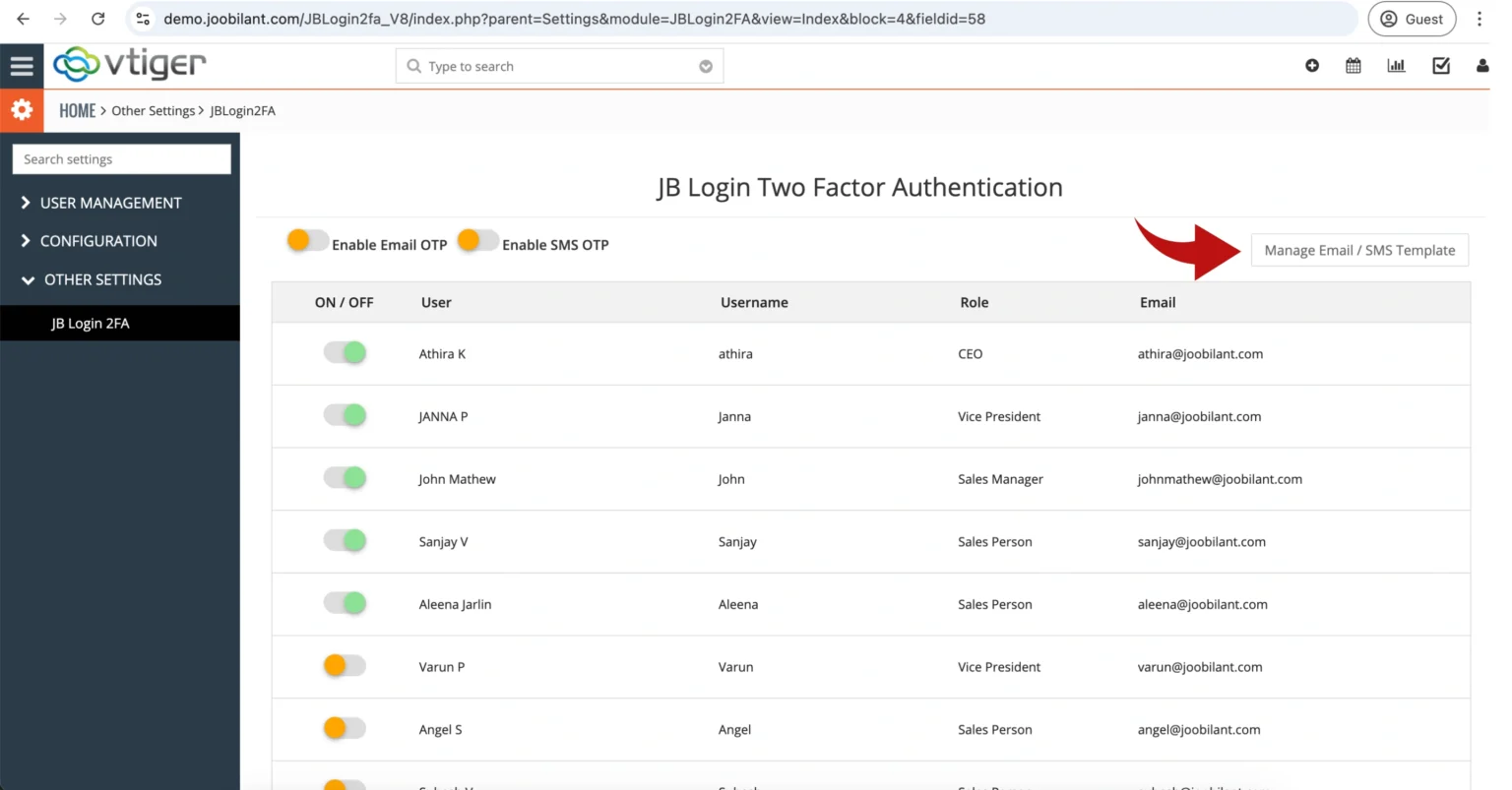The width and height of the screenshot is (1512, 790).
Task: Collapse the OTHER SETTINGS section
Action: pos(102,279)
